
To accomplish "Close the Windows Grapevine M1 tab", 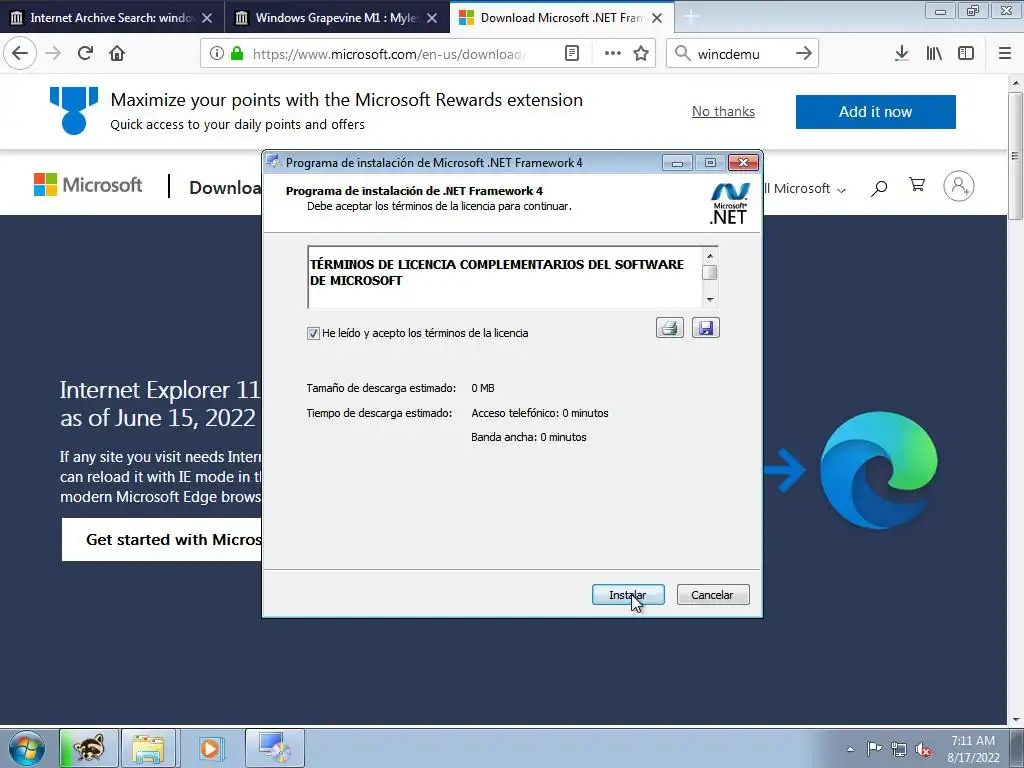I will 432,18.
